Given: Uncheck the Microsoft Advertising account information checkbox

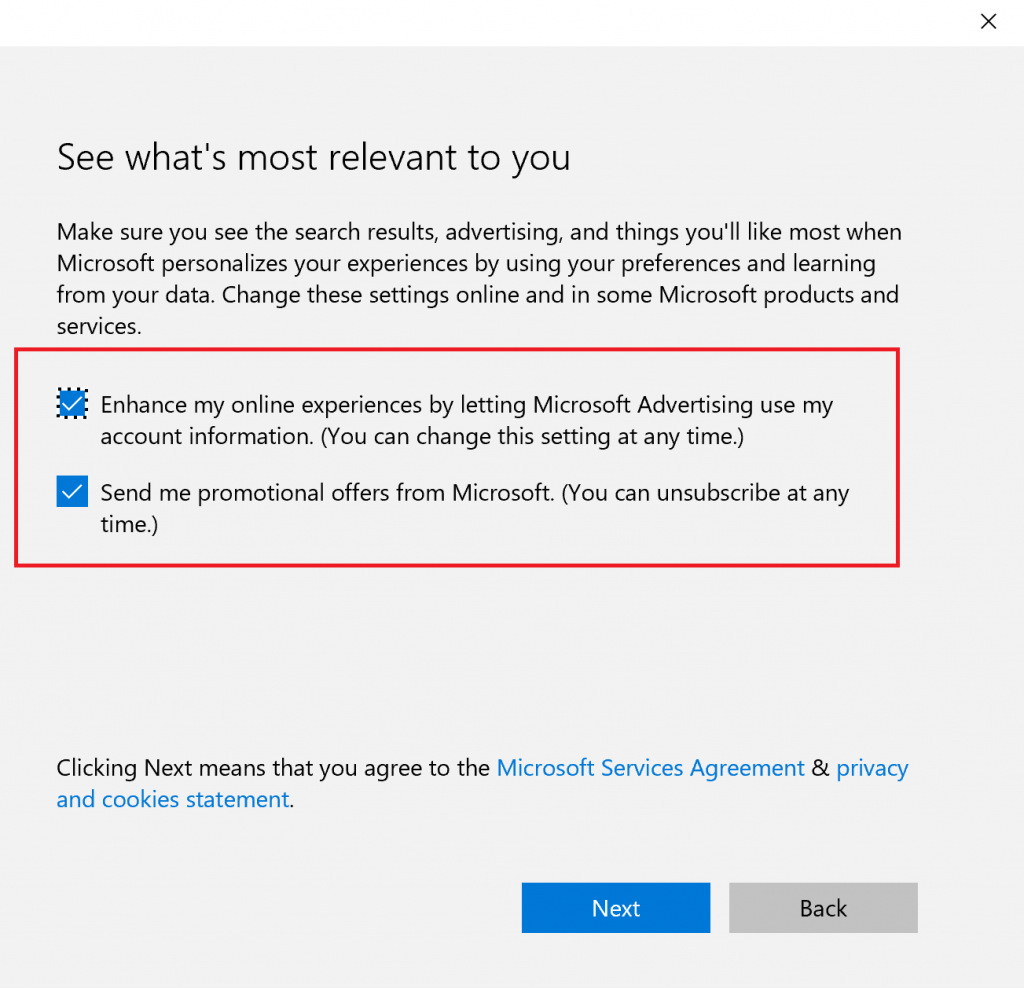Looking at the screenshot, I should coord(71,403).
